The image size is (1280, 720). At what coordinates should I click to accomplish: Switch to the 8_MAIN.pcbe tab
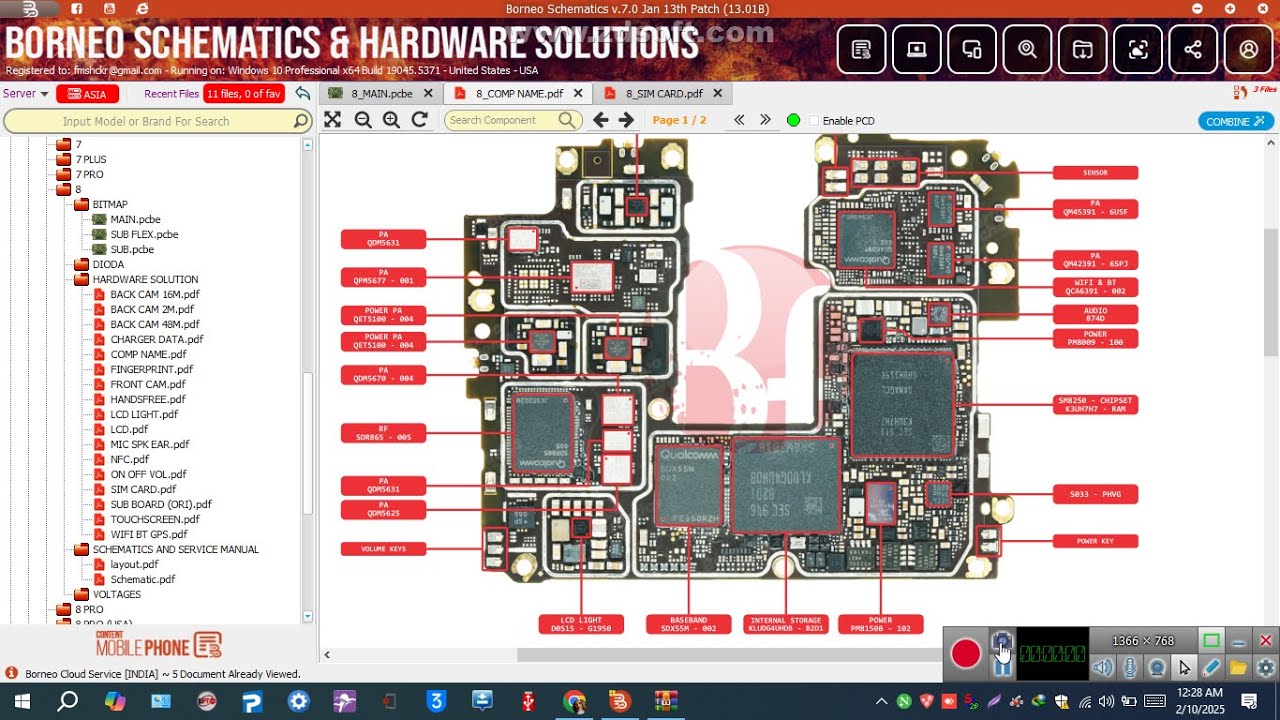(x=381, y=94)
